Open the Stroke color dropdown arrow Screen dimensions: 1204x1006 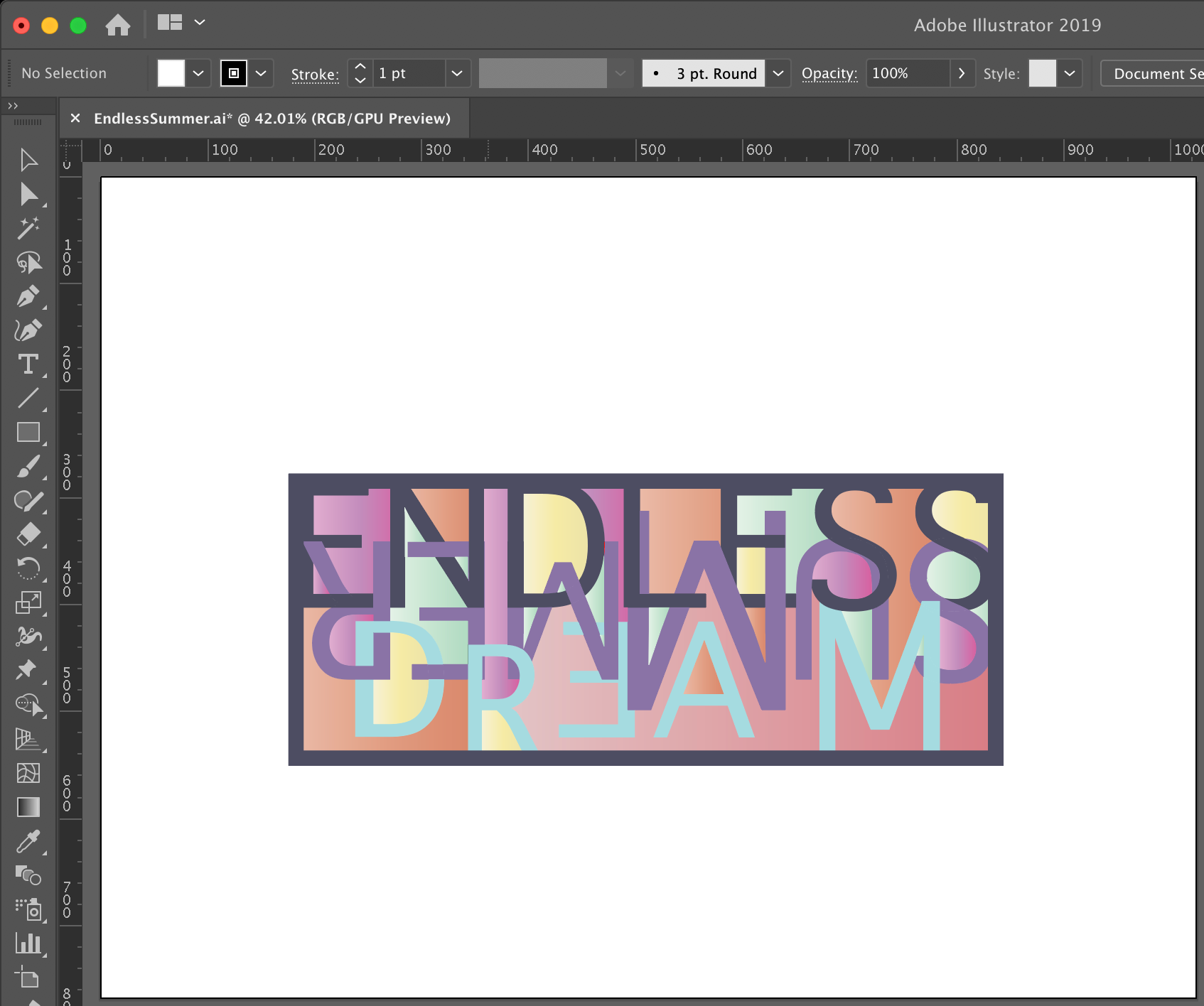pyautogui.click(x=261, y=73)
